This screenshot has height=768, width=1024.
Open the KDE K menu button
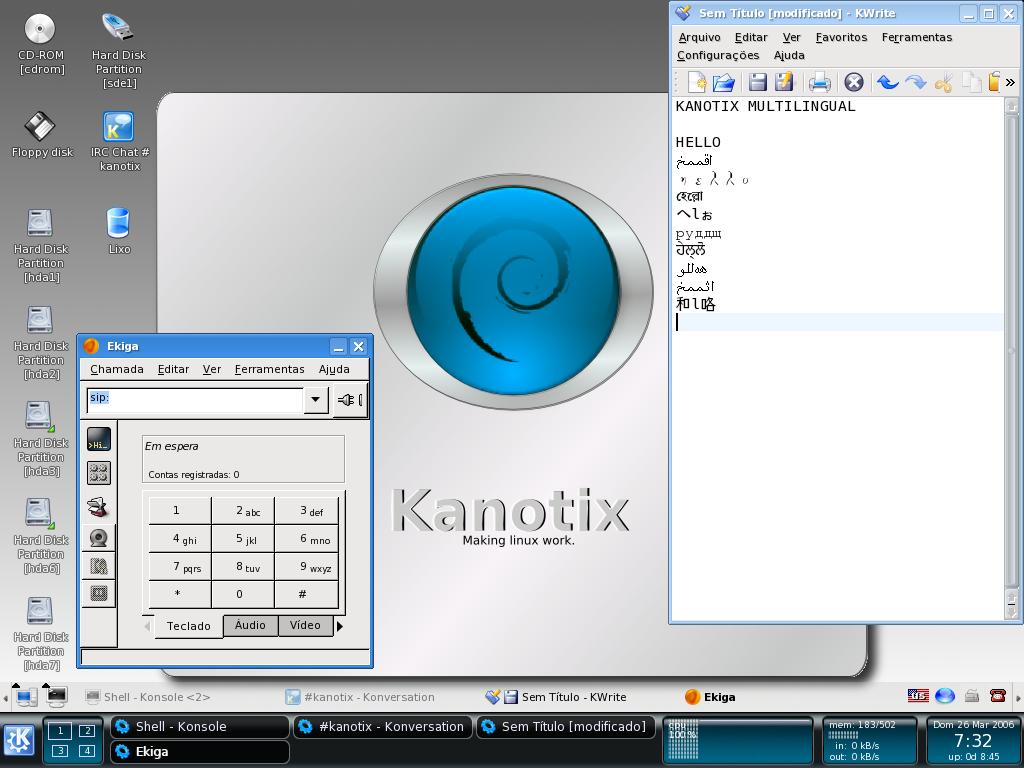tap(19, 741)
